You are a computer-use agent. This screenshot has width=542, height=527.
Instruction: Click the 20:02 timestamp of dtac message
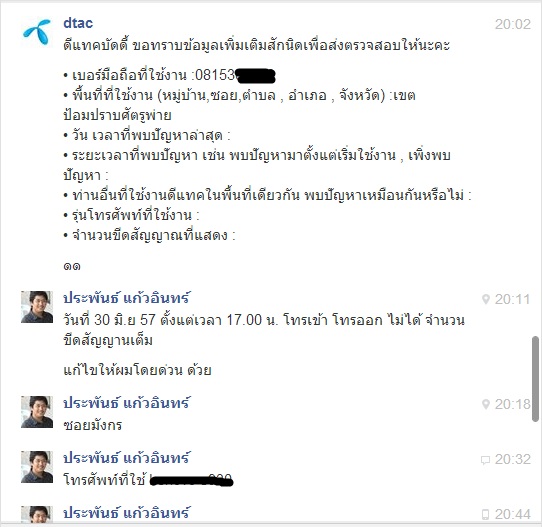click(x=513, y=24)
